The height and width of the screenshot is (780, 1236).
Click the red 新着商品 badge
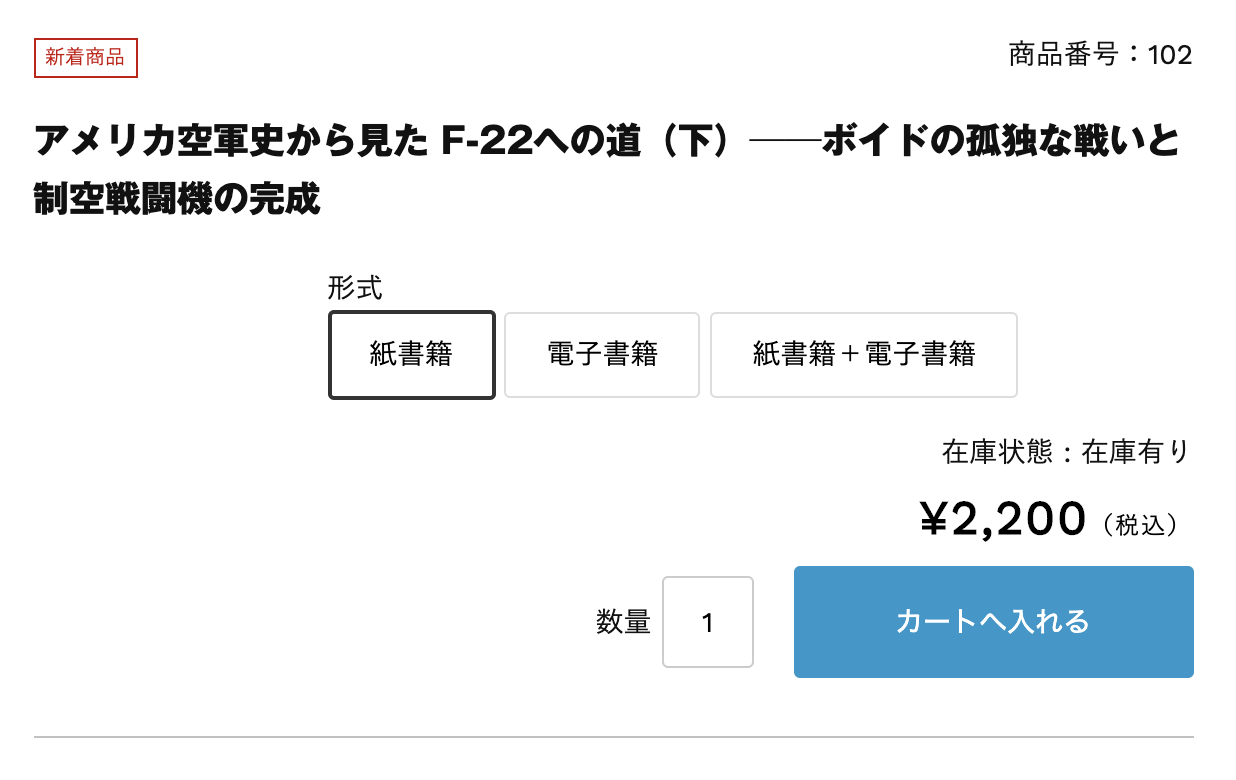coord(85,58)
